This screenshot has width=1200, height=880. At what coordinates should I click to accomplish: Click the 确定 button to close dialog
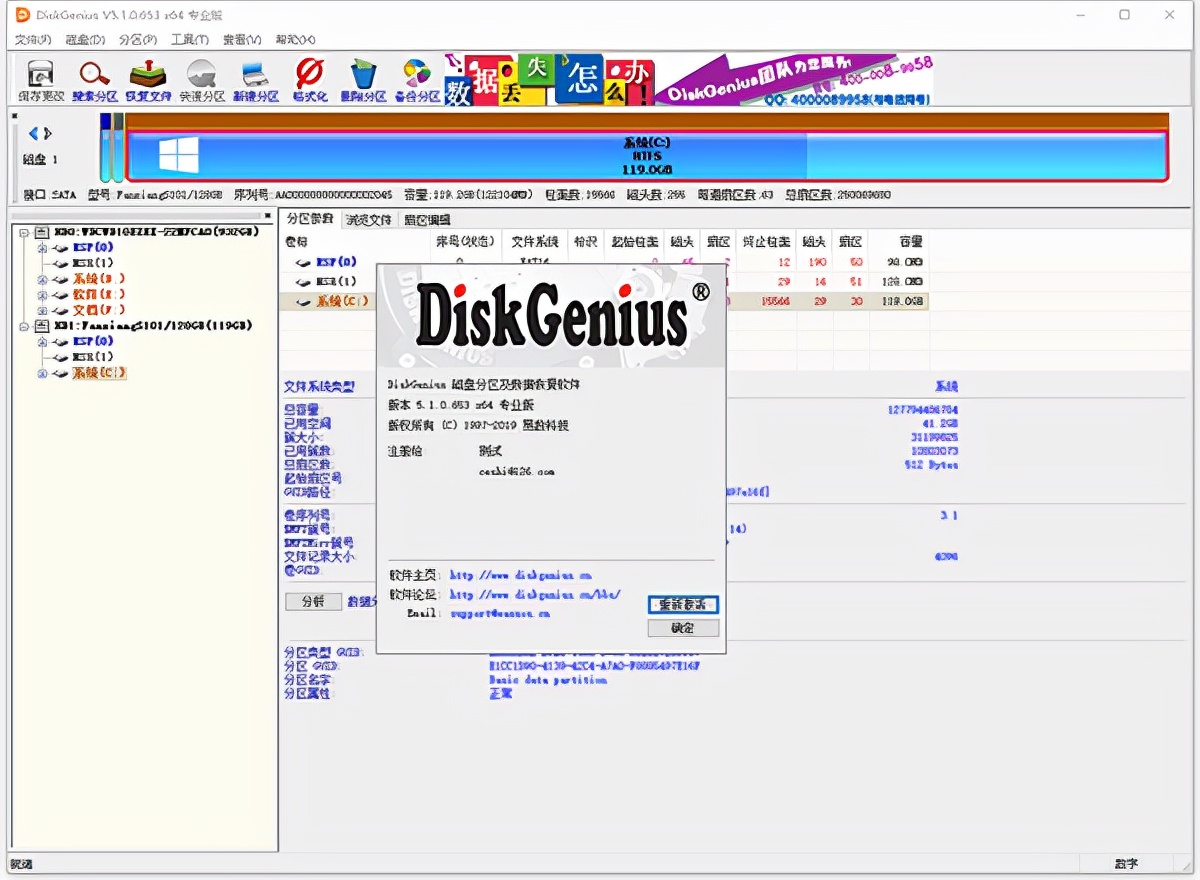point(683,628)
